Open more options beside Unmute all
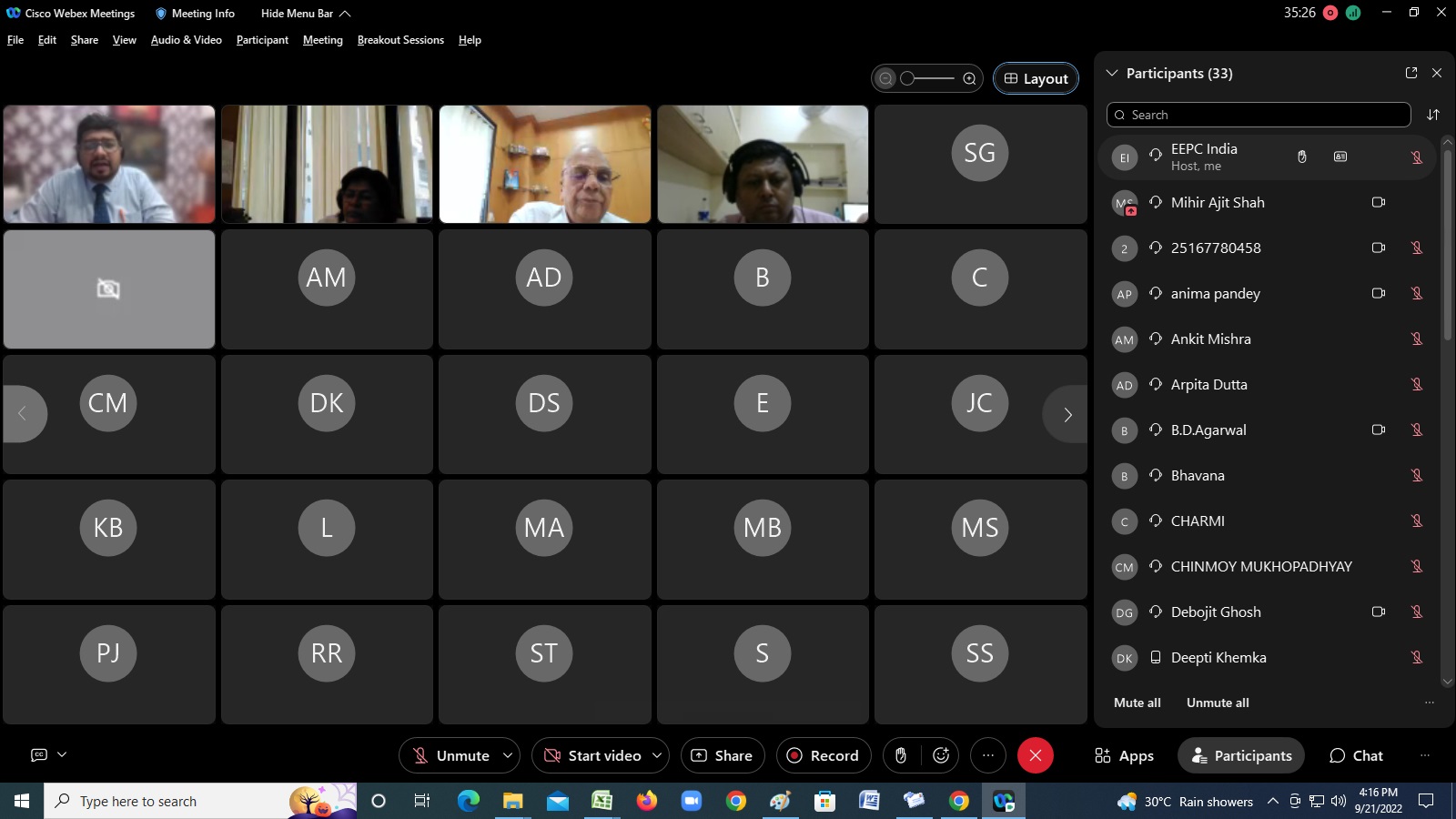Screen dimensions: 1456x819 [1430, 703]
